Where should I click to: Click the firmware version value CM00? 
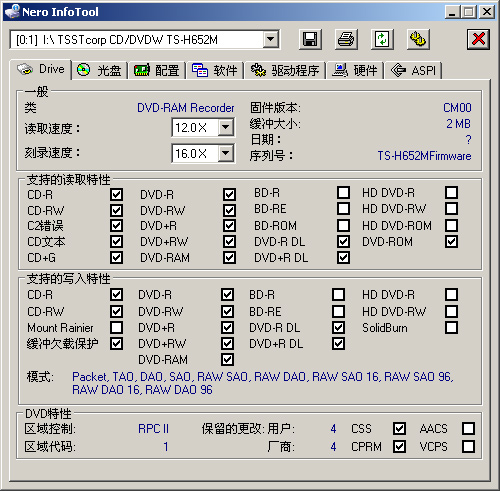point(457,108)
